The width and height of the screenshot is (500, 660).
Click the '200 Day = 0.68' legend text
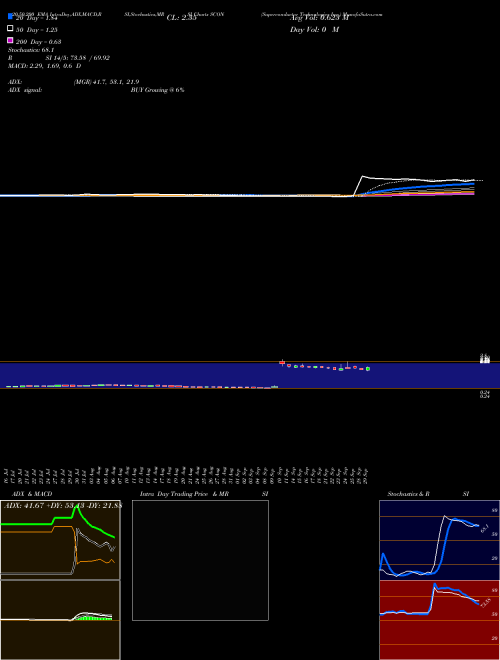(x=38, y=42)
